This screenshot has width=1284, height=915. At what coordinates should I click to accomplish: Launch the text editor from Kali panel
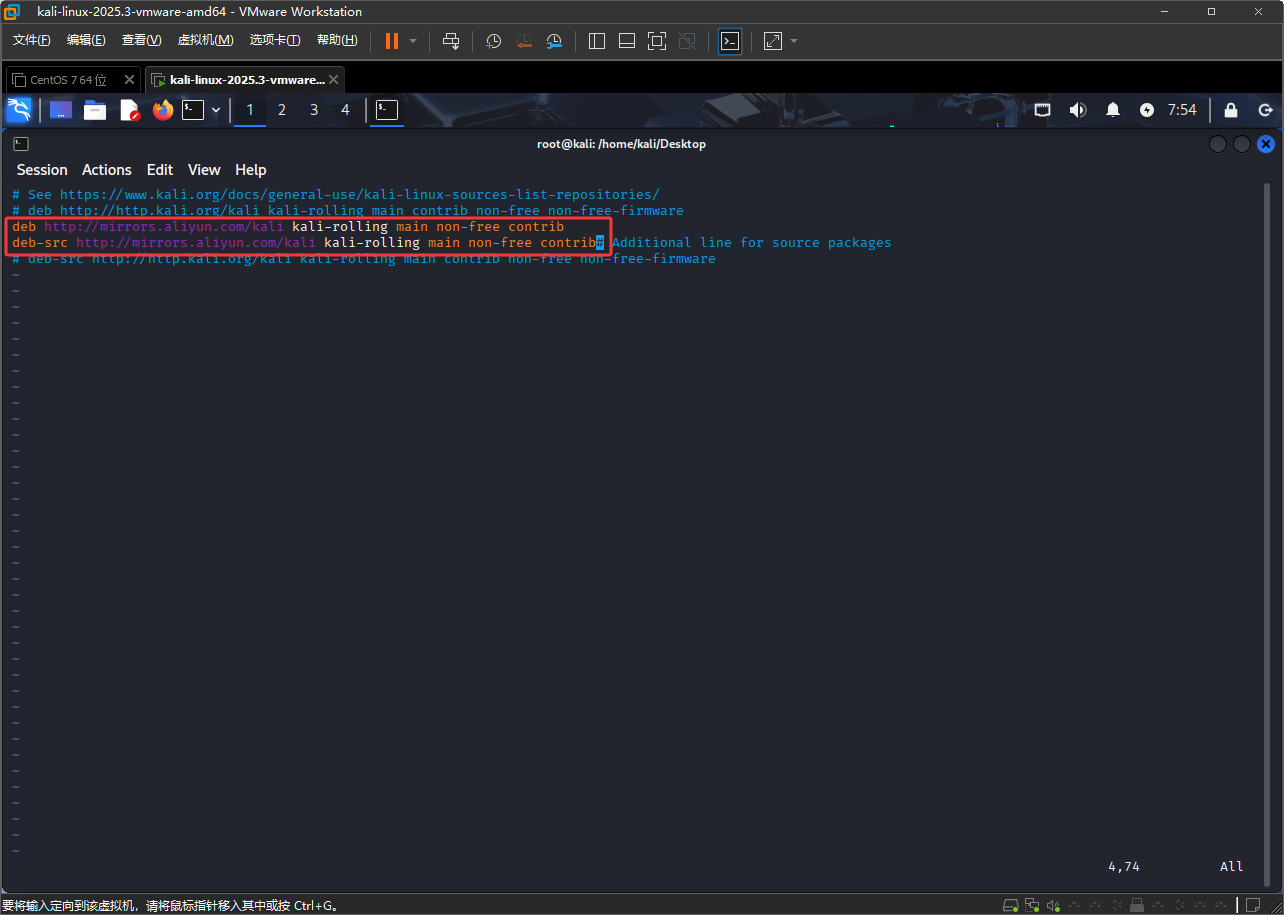pyautogui.click(x=130, y=110)
